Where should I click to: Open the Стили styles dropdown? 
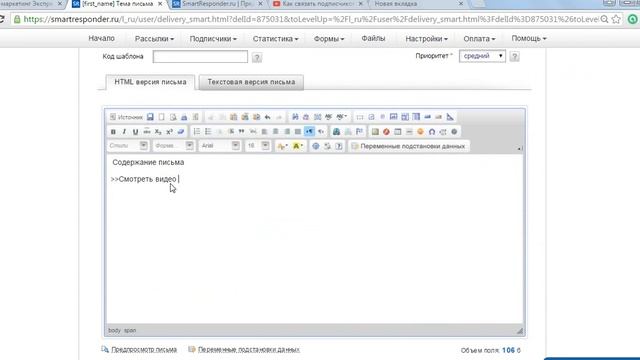[128, 146]
